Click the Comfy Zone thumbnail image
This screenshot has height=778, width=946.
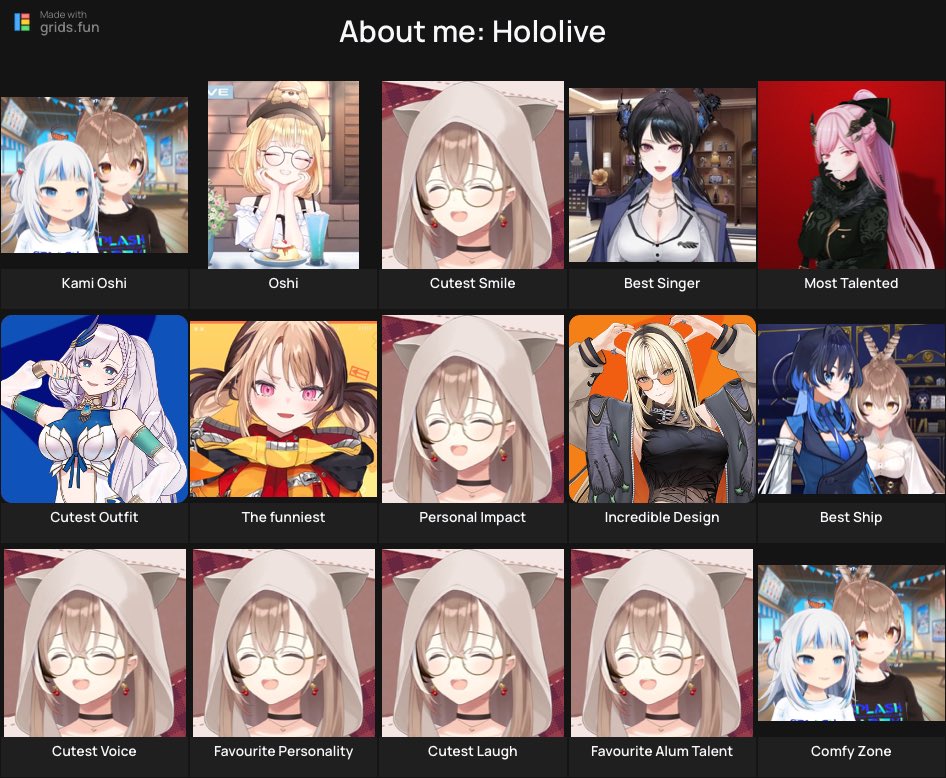(851, 643)
